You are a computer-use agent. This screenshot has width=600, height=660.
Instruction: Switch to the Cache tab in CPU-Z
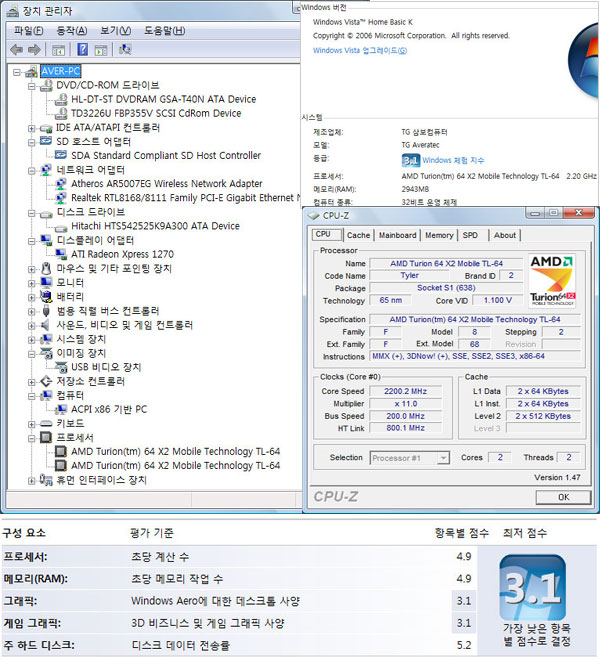click(358, 235)
